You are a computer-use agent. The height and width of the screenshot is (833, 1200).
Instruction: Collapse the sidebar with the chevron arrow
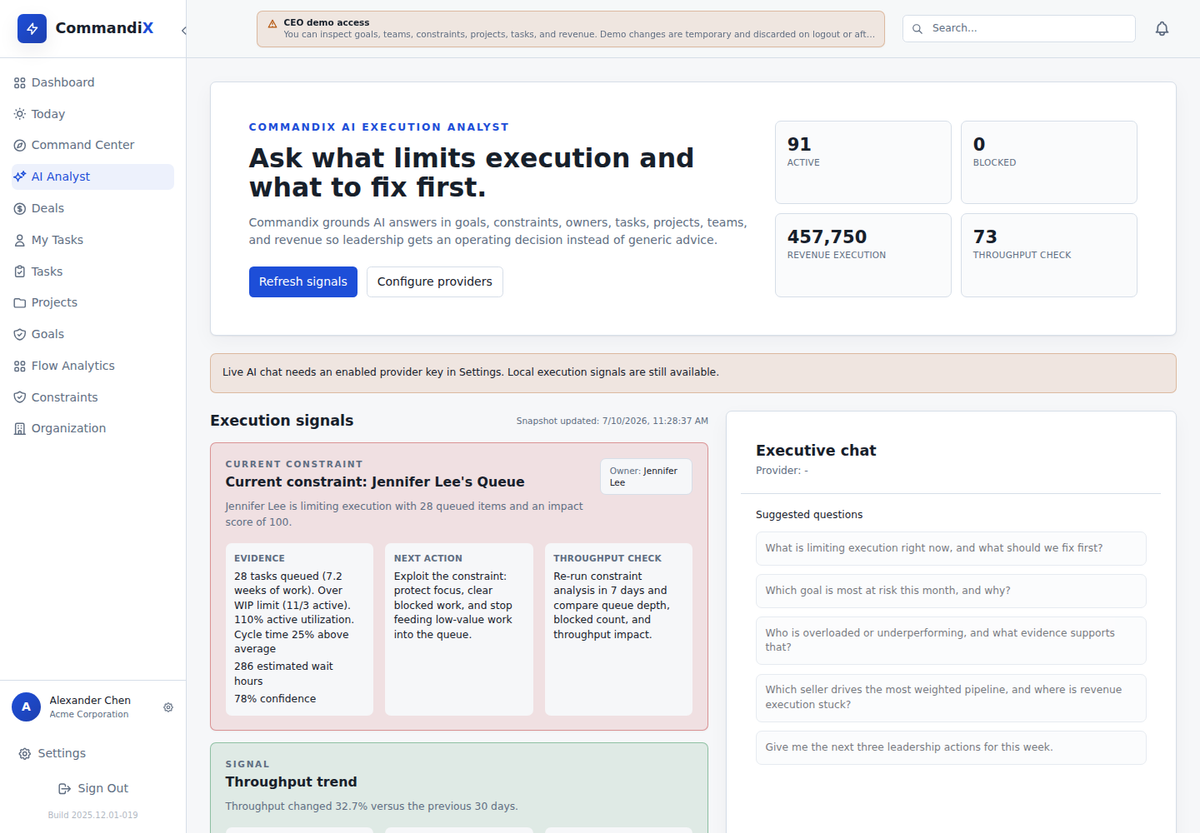(x=183, y=30)
